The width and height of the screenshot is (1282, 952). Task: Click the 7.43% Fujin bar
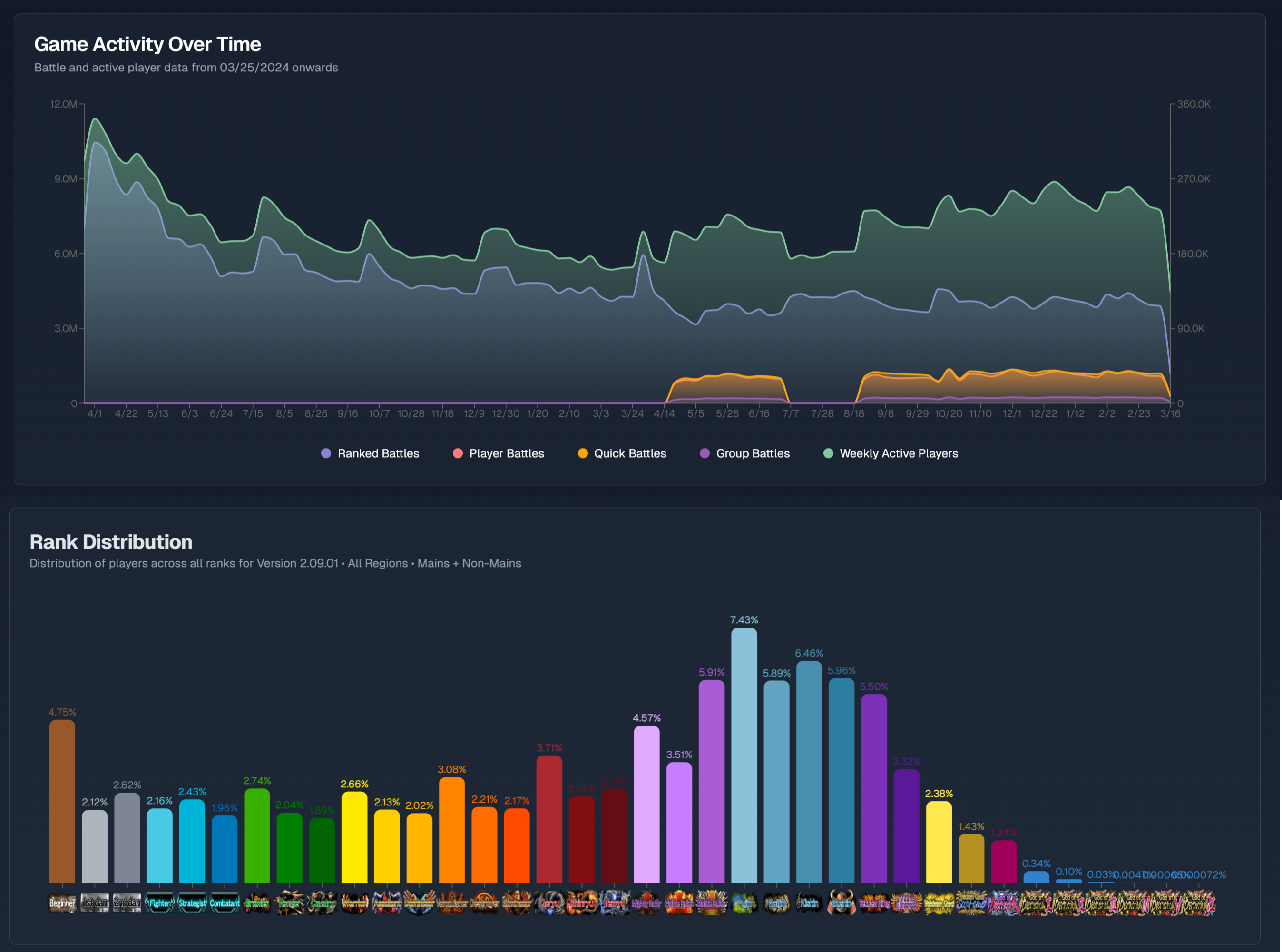744,755
